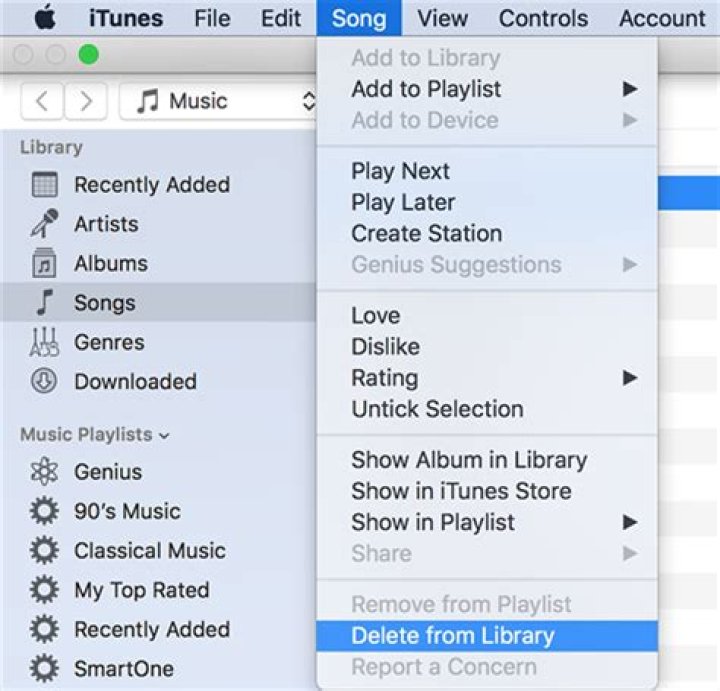720x691 pixels.
Task: Open Artists in the sidebar
Action: (158, 224)
